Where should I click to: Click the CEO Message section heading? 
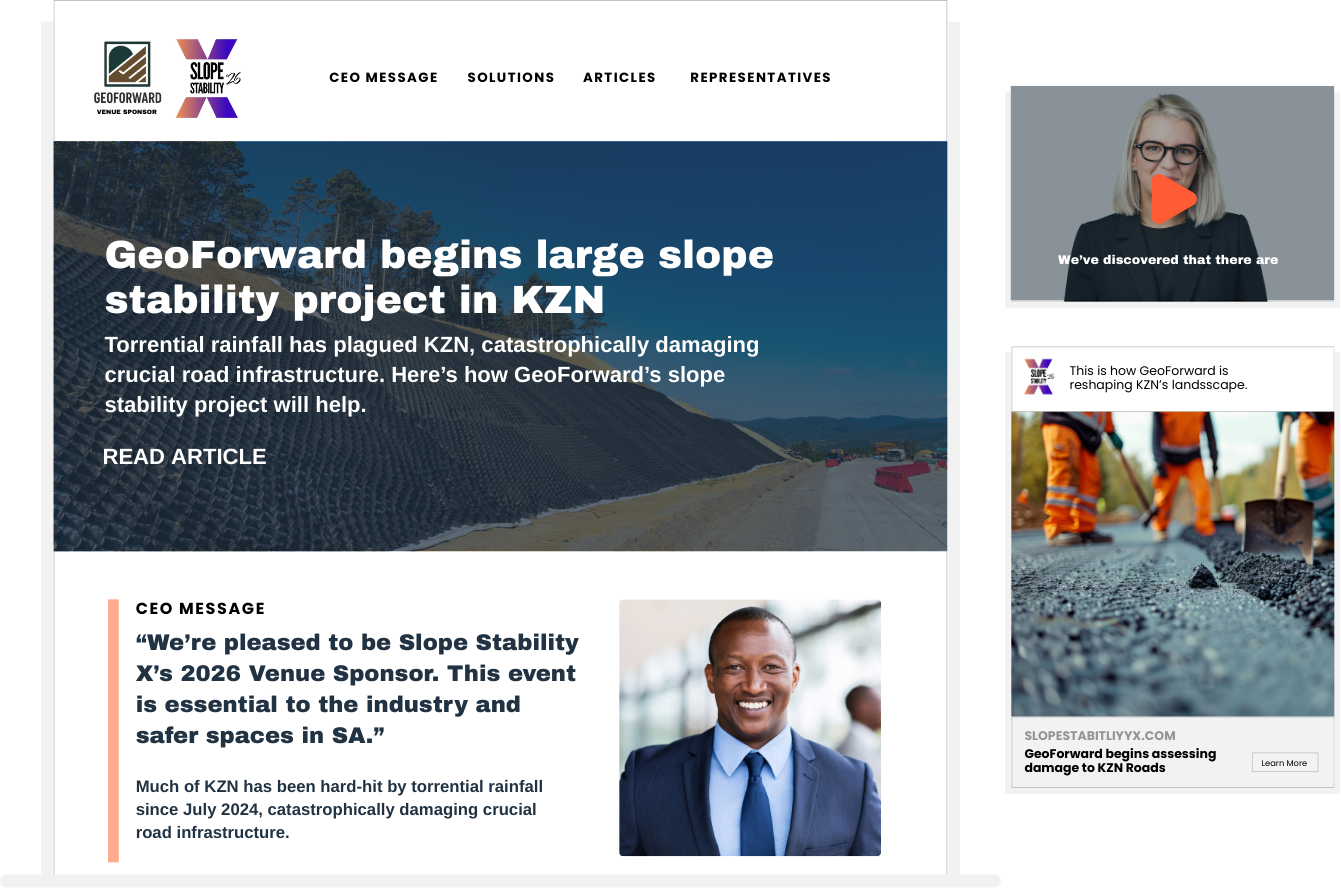tap(201, 608)
